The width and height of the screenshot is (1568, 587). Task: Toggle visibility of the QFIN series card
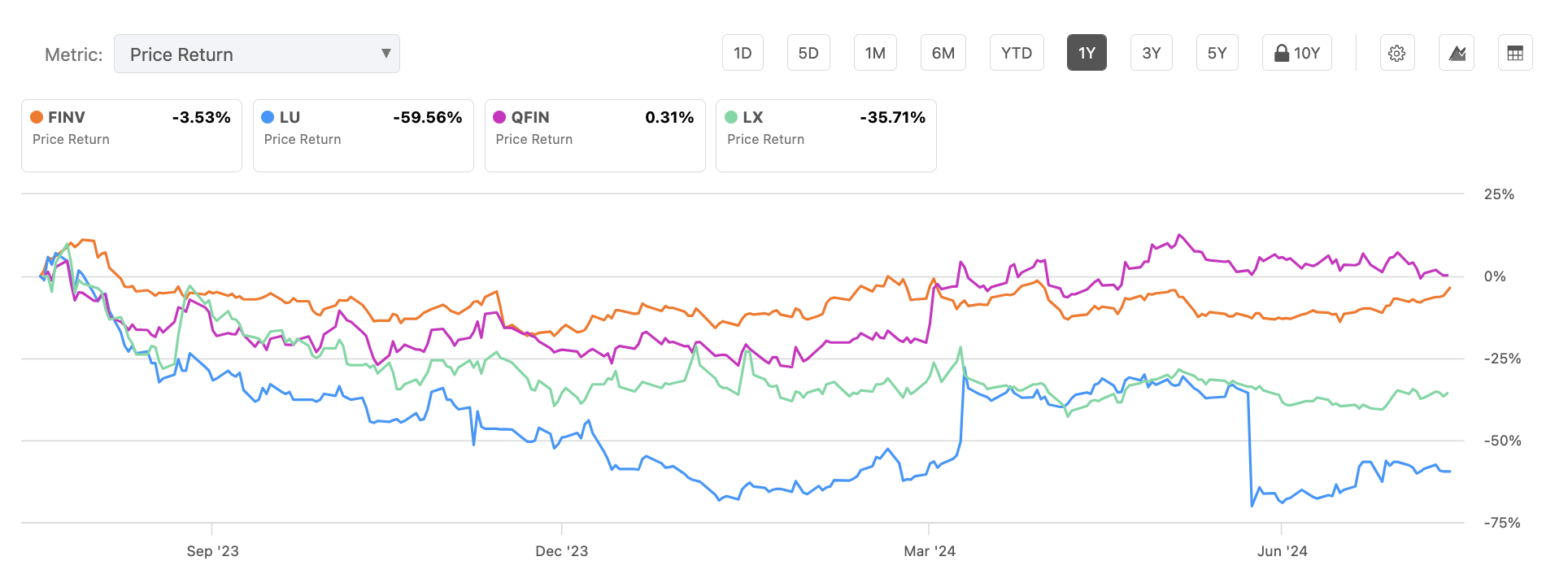point(595,135)
